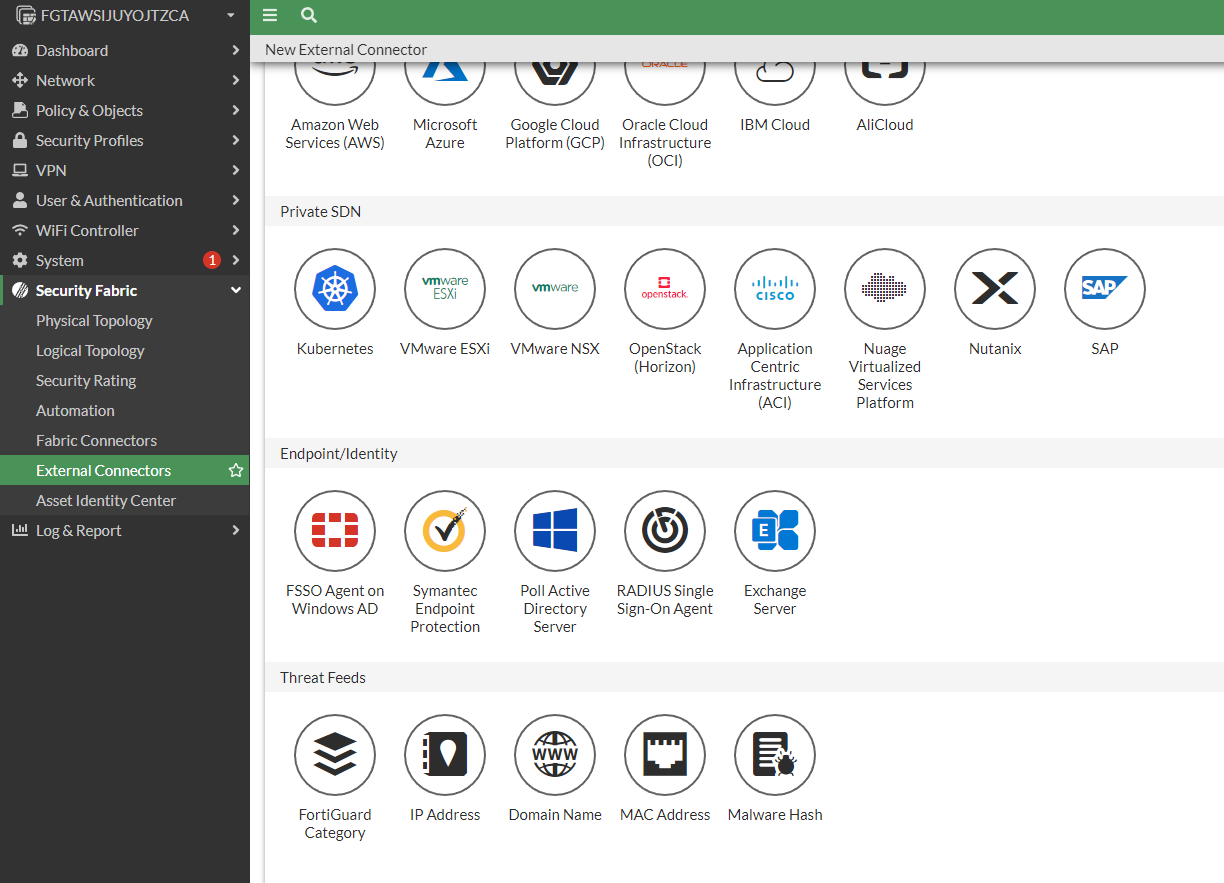
Task: Select the IBM Cloud connector
Action: (x=775, y=84)
